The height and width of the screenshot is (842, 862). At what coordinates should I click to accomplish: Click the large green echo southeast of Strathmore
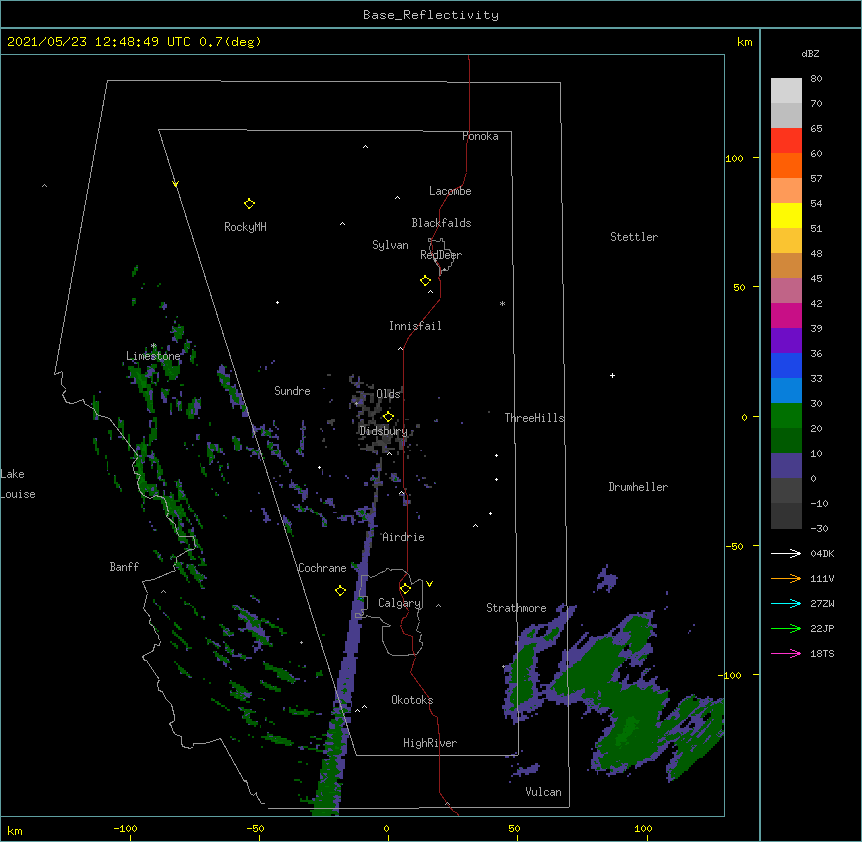(621, 709)
